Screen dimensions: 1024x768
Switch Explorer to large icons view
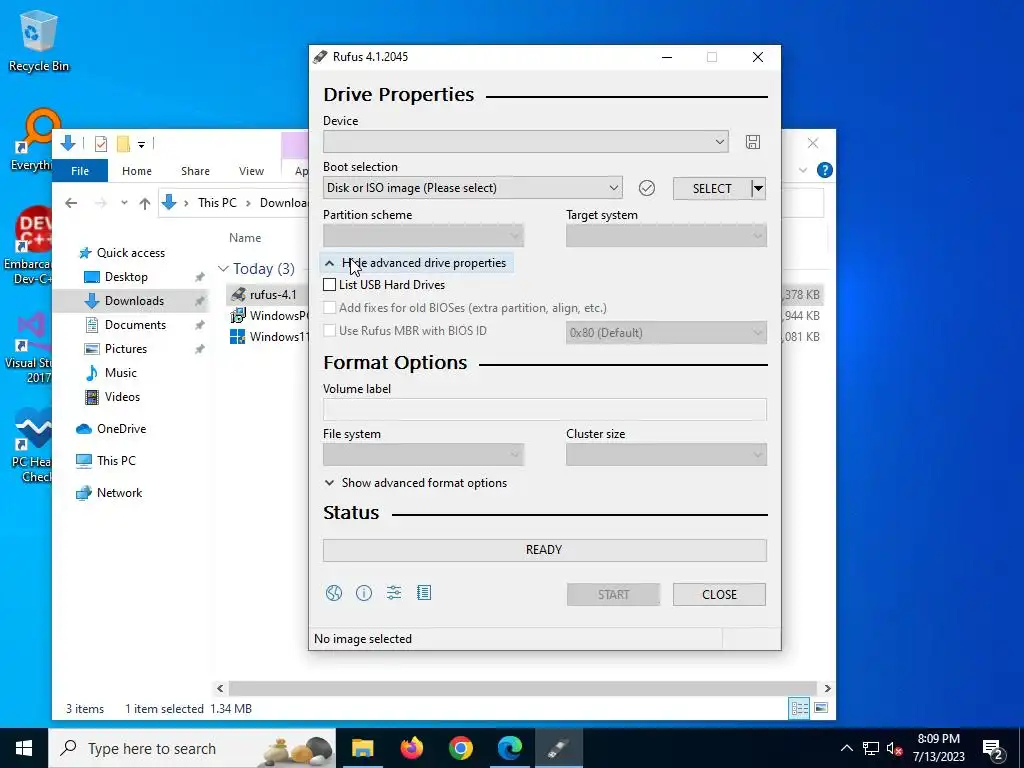click(x=821, y=708)
